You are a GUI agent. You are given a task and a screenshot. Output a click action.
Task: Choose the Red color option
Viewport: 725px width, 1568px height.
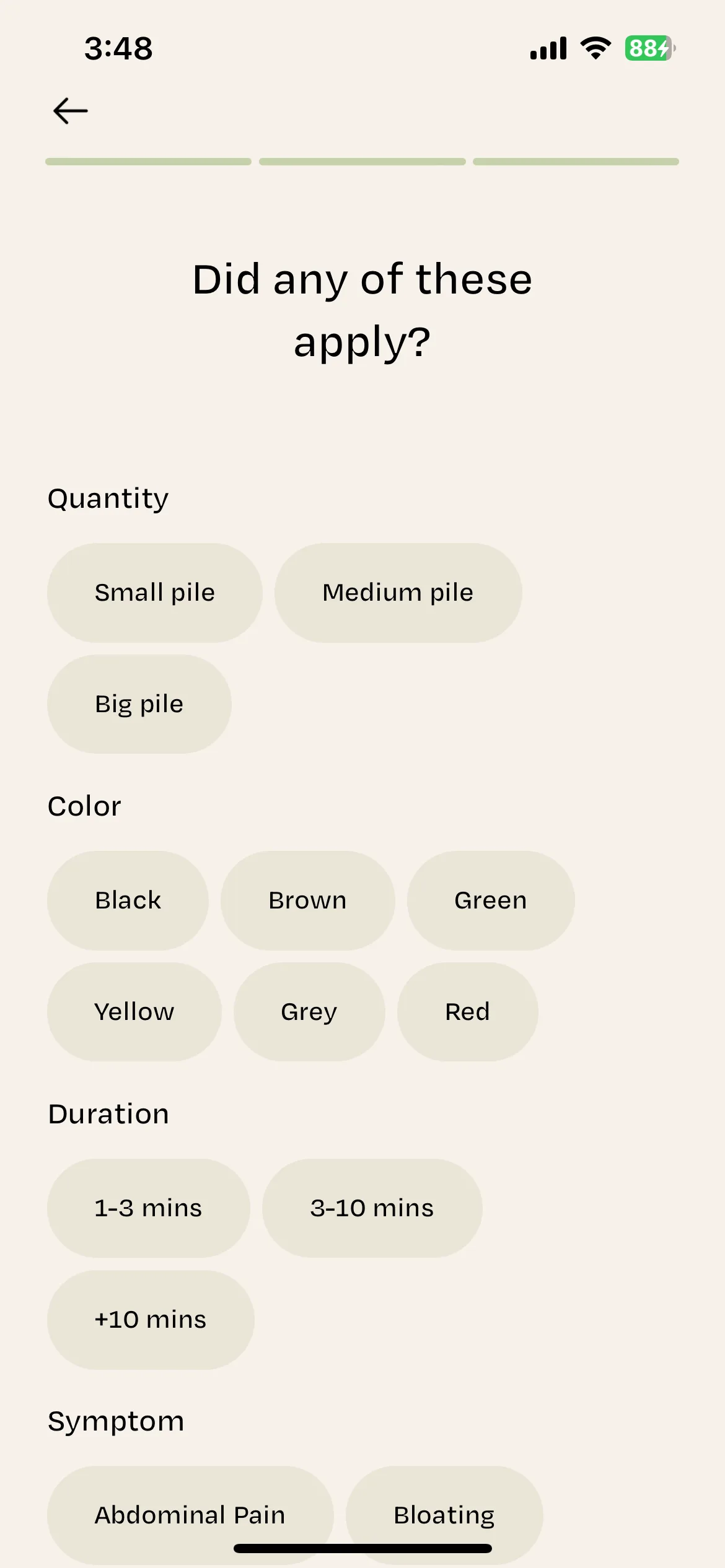coord(468,1012)
